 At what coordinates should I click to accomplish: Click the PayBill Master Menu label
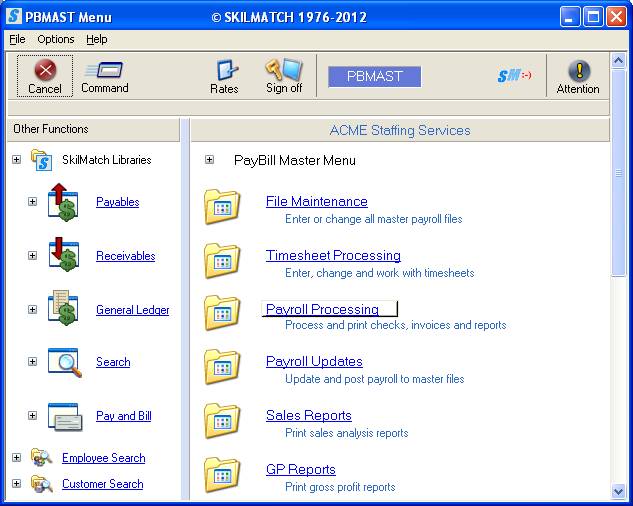coord(295,160)
